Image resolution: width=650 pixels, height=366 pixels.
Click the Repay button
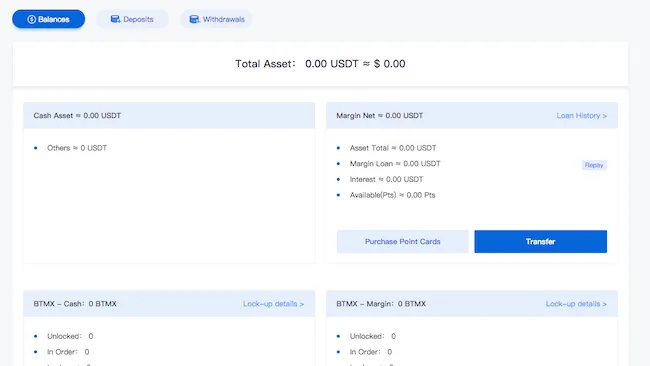[594, 165]
